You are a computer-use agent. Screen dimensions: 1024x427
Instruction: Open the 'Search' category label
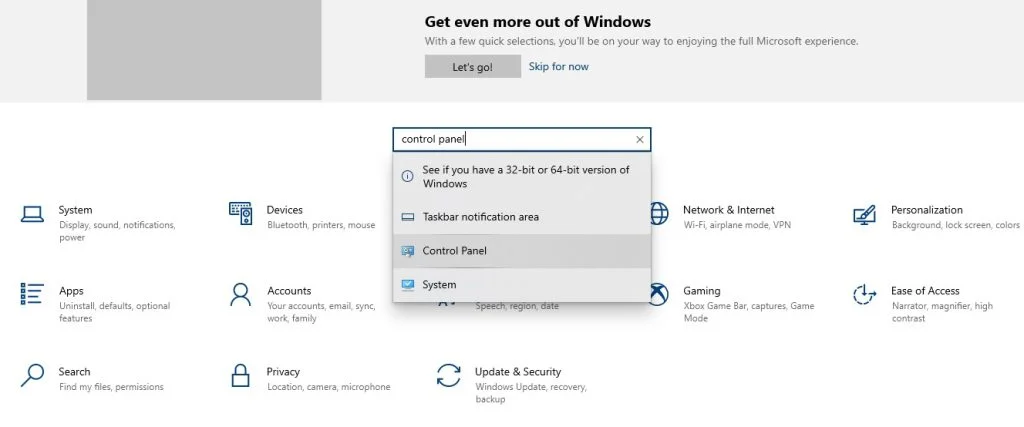click(74, 372)
